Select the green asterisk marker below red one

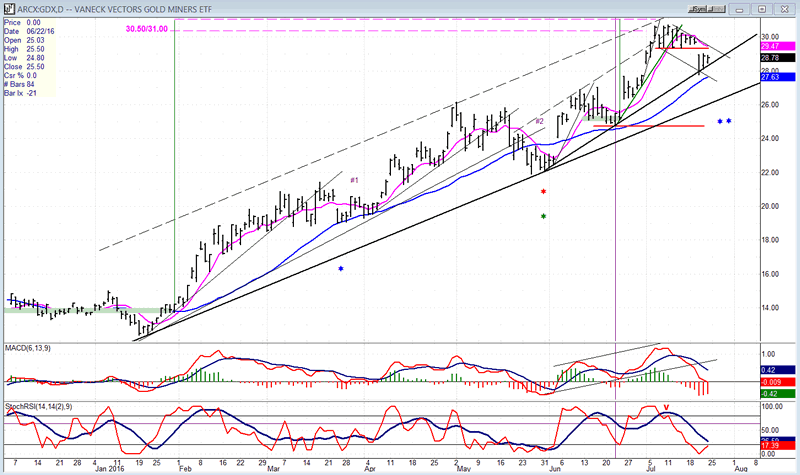pos(543,216)
